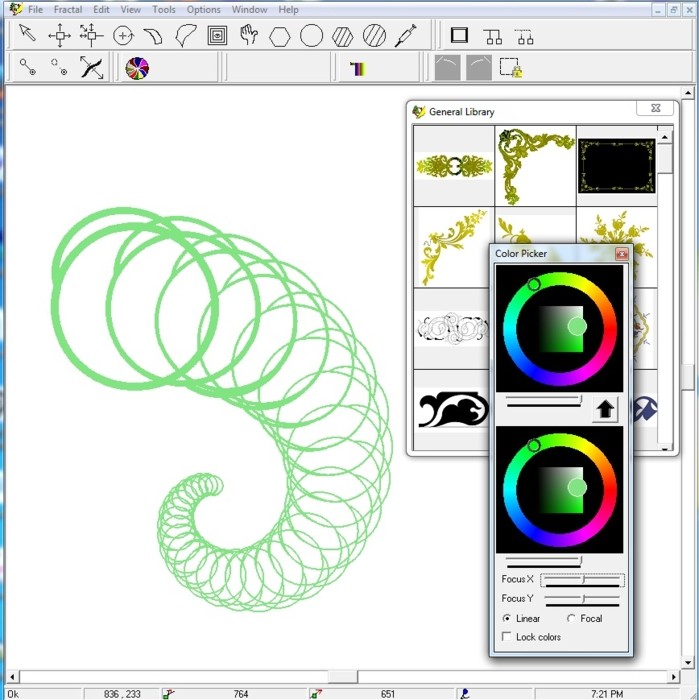Select the single node point tool
This screenshot has width=699, height=700.
[x=28, y=67]
